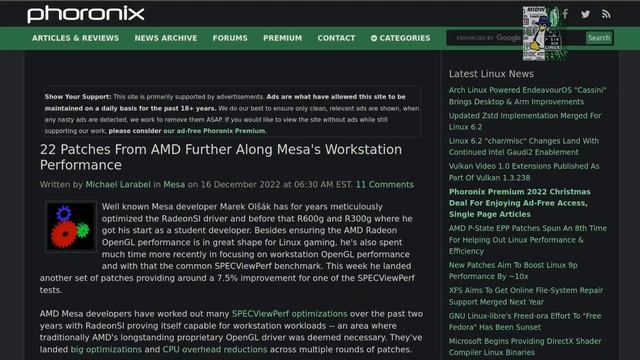Open the RSS feed icon

click(606, 14)
